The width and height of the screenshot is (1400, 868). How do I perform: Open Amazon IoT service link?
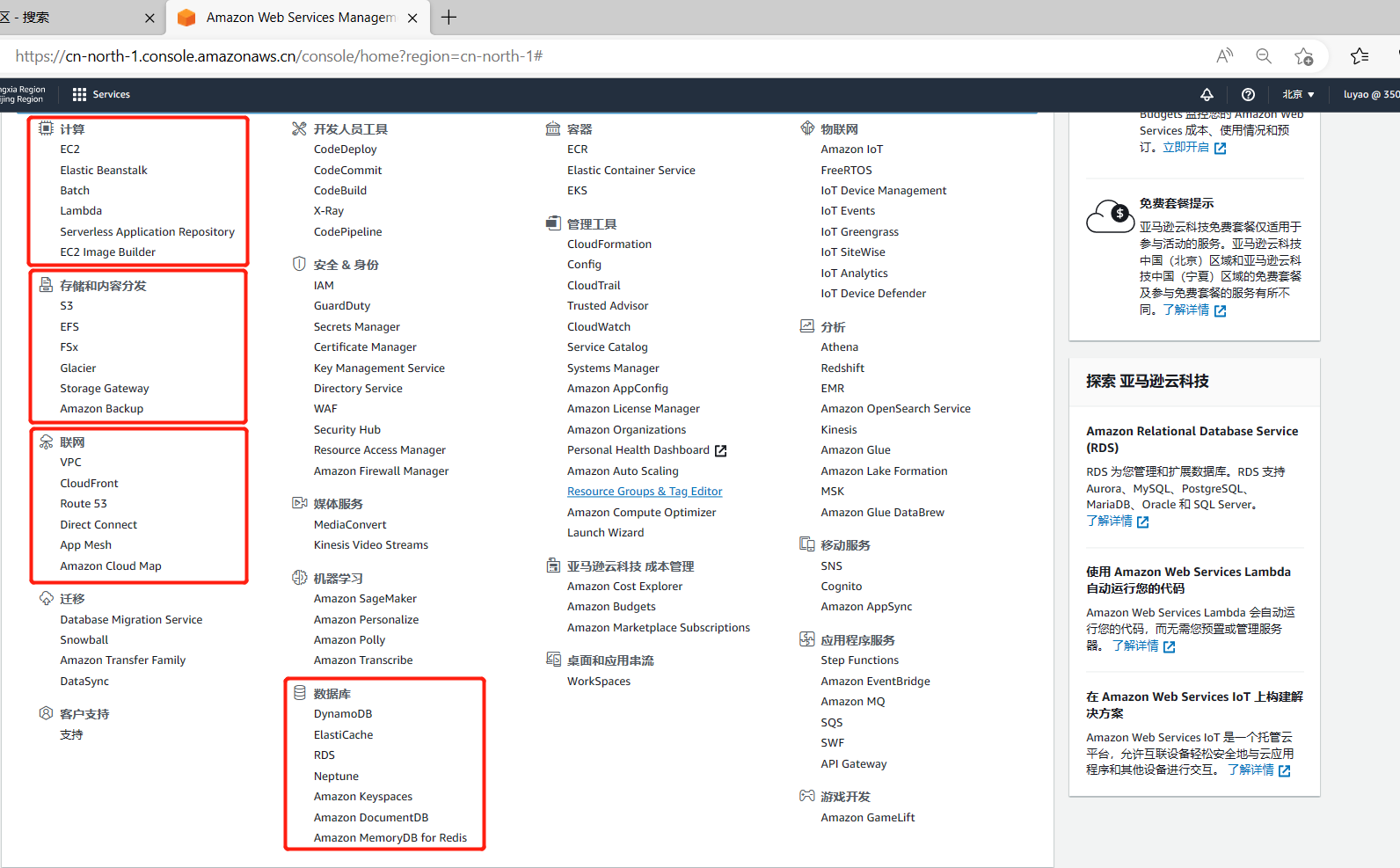point(852,150)
